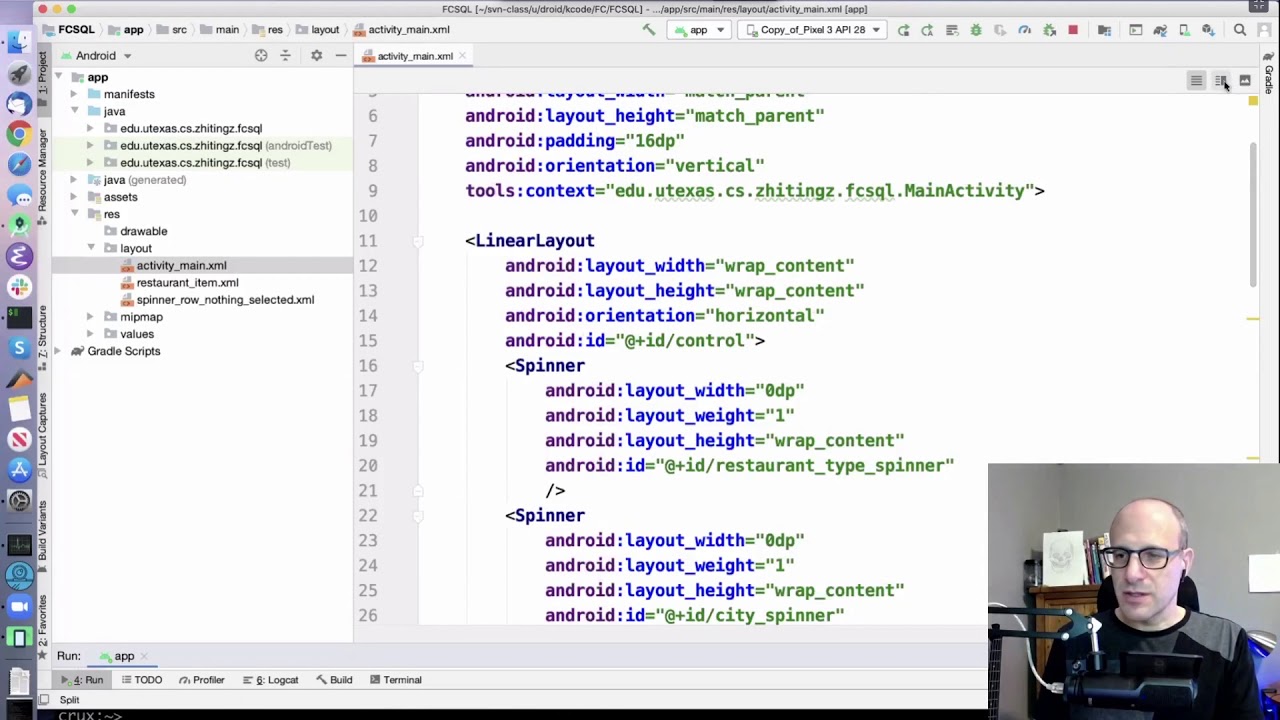The width and height of the screenshot is (1280, 720).
Task: Open the app run configuration dropdown
Action: [x=700, y=30]
